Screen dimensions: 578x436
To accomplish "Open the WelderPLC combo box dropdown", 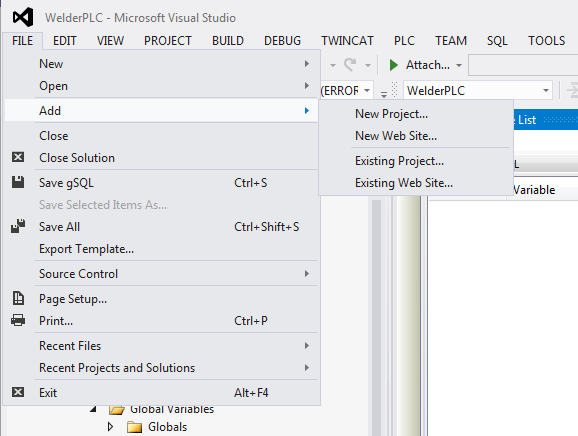I will click(x=546, y=90).
